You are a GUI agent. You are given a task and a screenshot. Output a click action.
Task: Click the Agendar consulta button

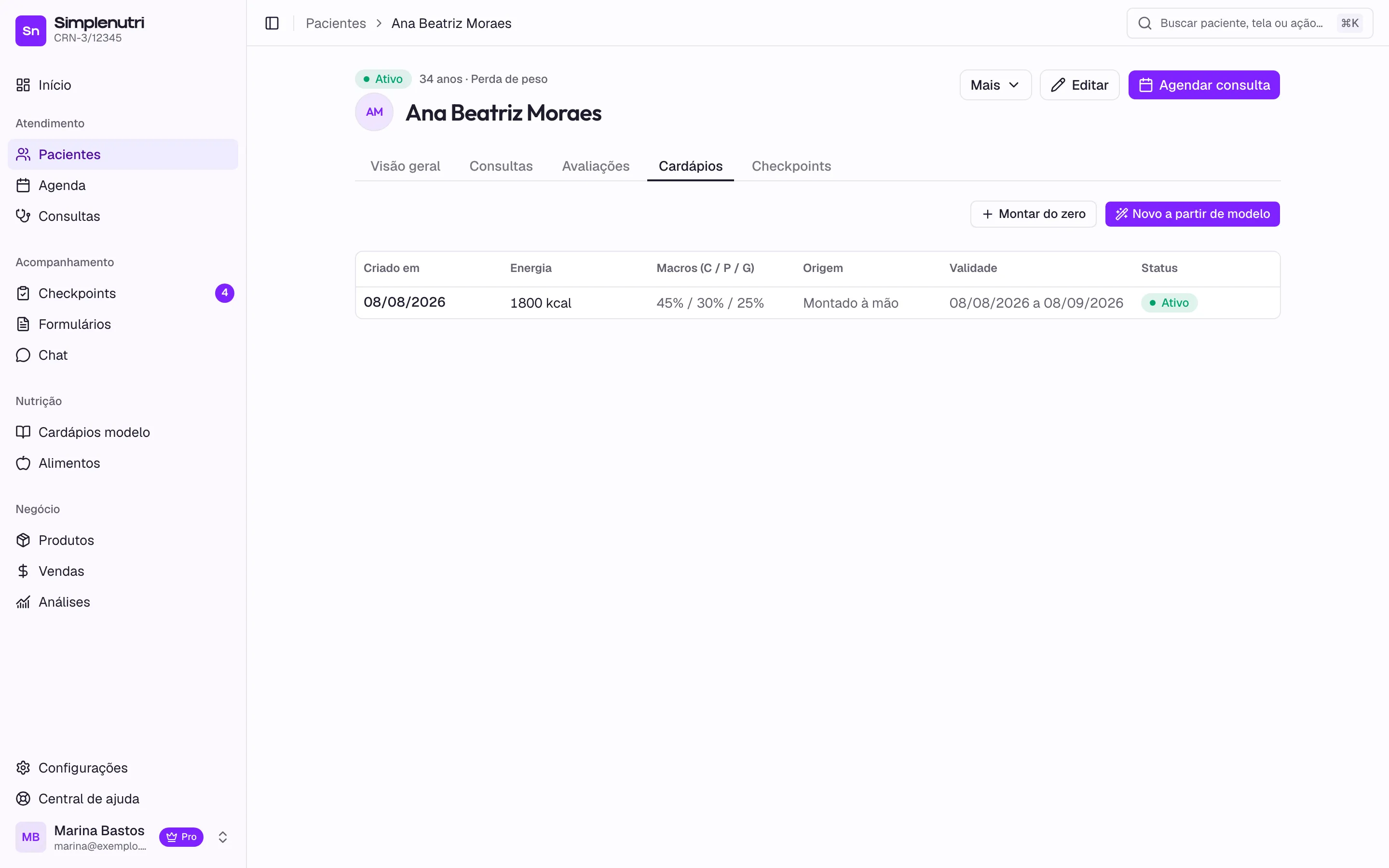point(1204,85)
